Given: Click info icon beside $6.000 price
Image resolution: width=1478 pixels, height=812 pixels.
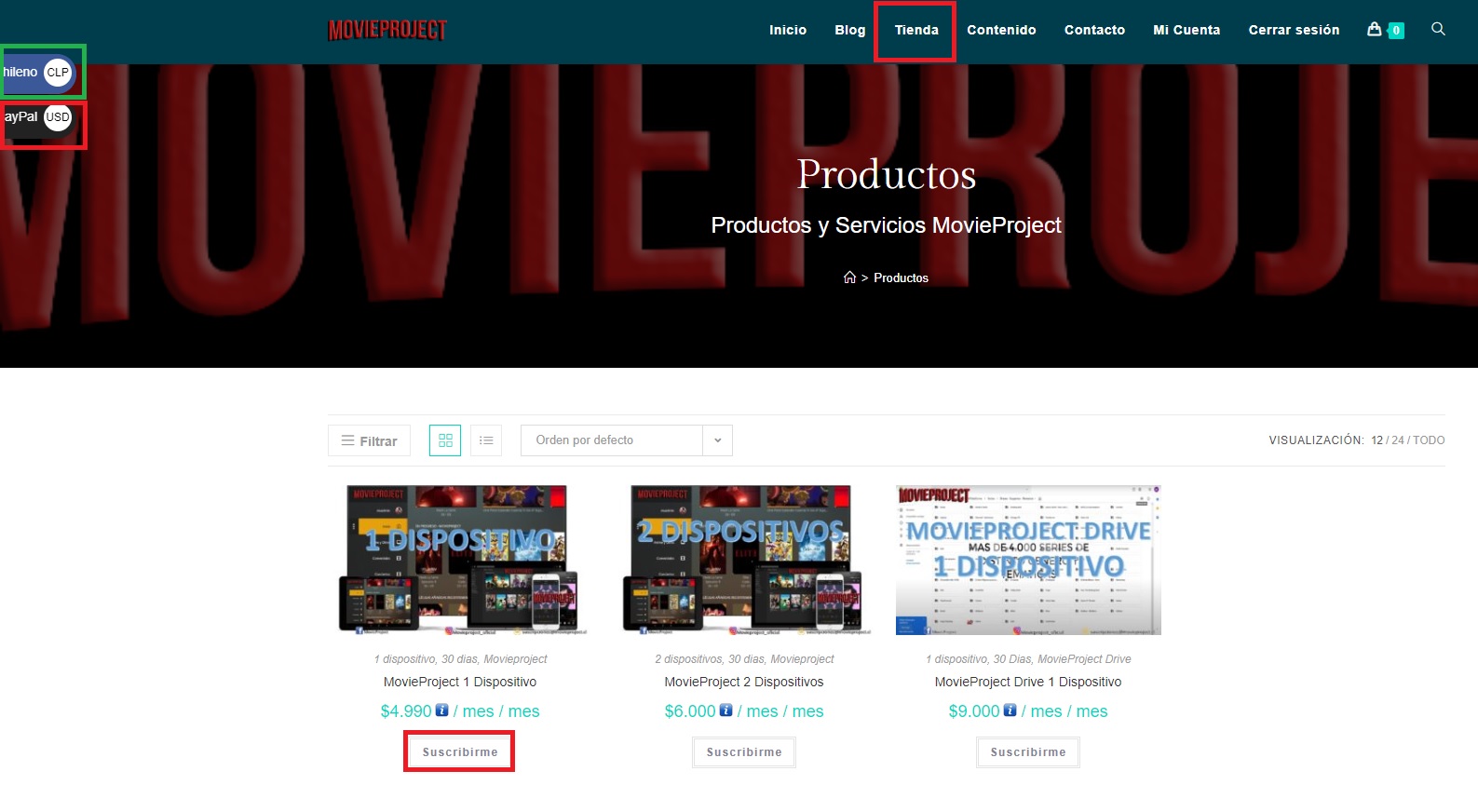Looking at the screenshot, I should (726, 710).
